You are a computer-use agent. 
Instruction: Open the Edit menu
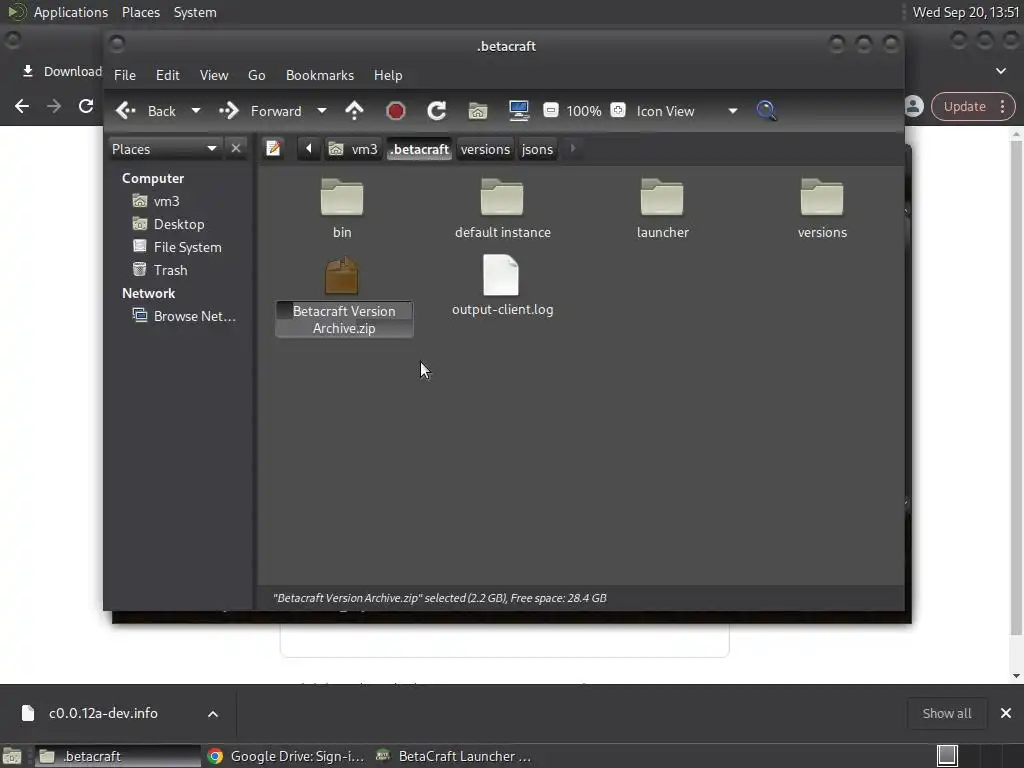click(x=167, y=75)
